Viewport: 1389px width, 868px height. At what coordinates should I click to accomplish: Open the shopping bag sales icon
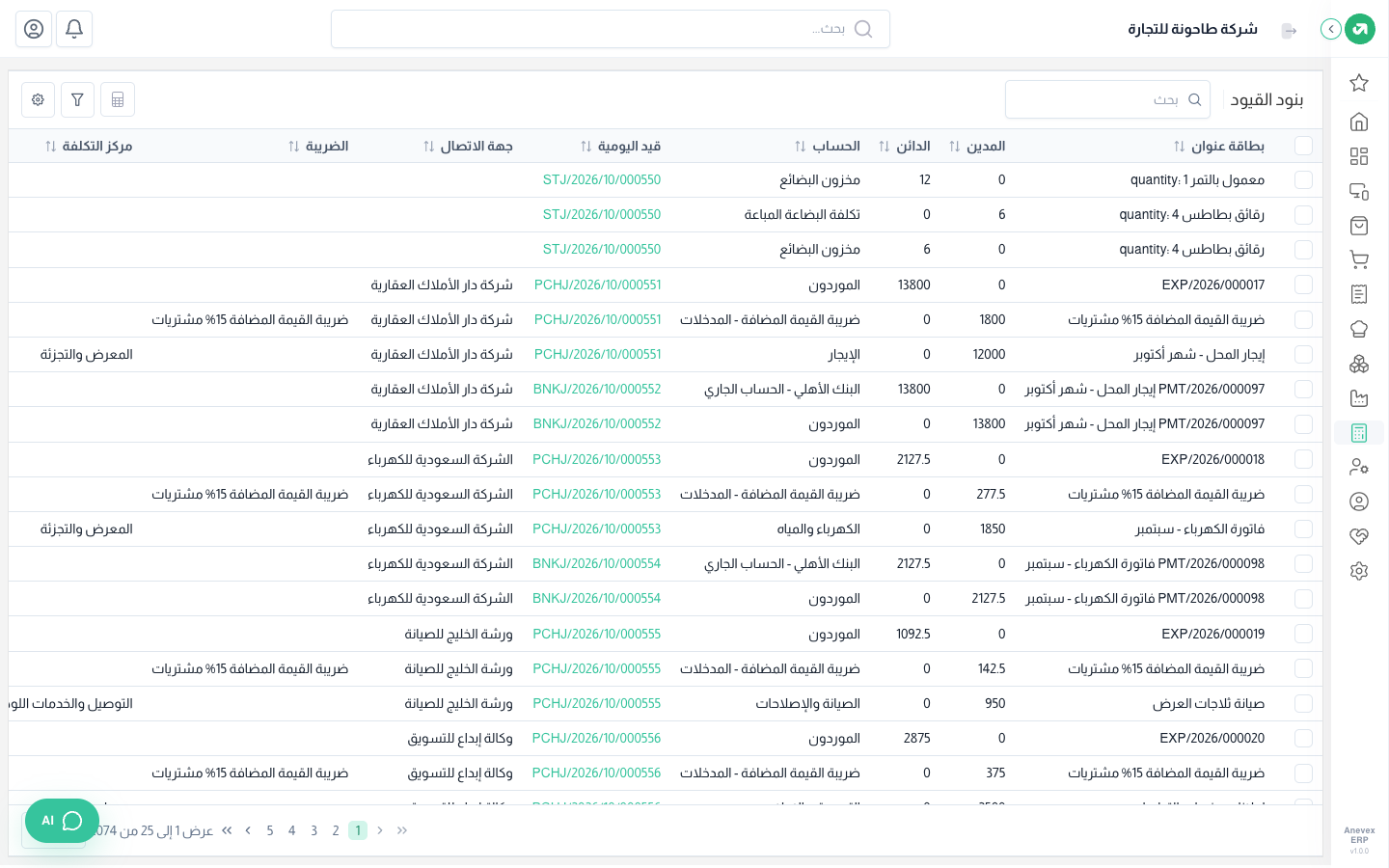pyautogui.click(x=1359, y=226)
